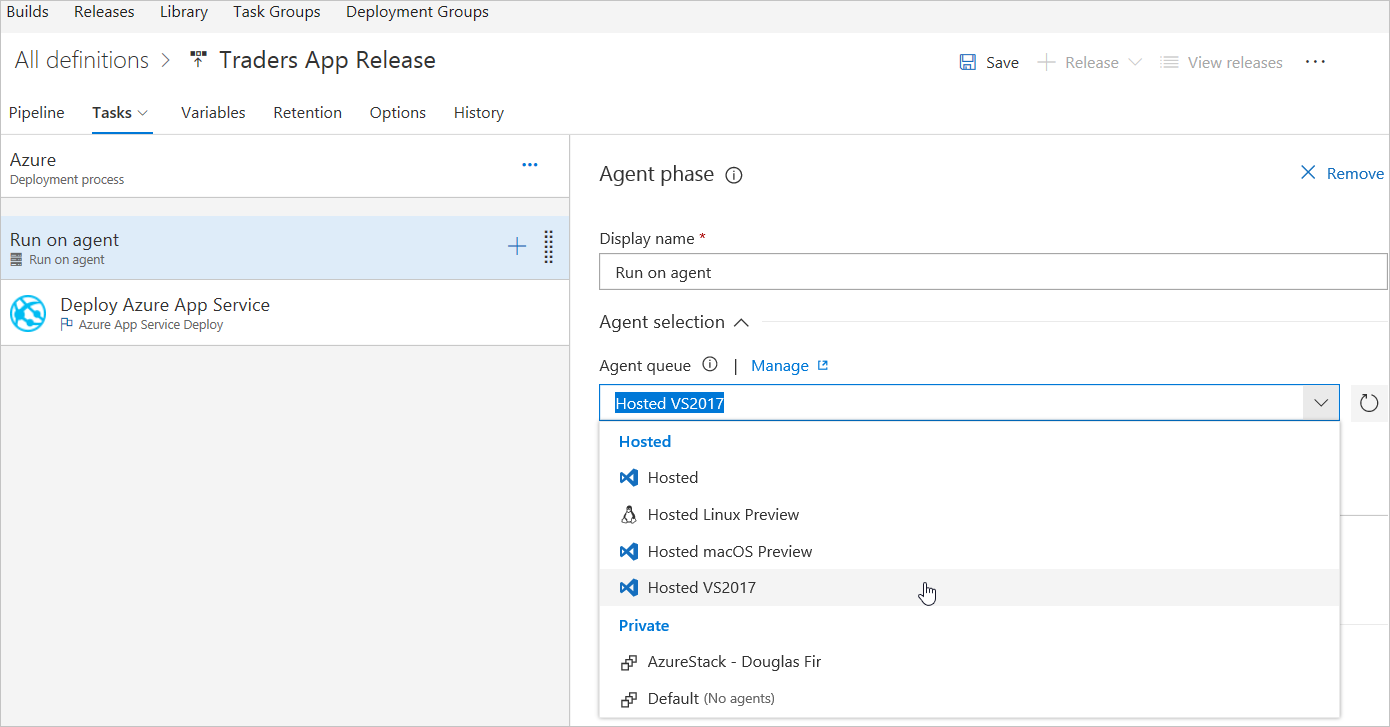Click the Remove link

coord(1355,173)
